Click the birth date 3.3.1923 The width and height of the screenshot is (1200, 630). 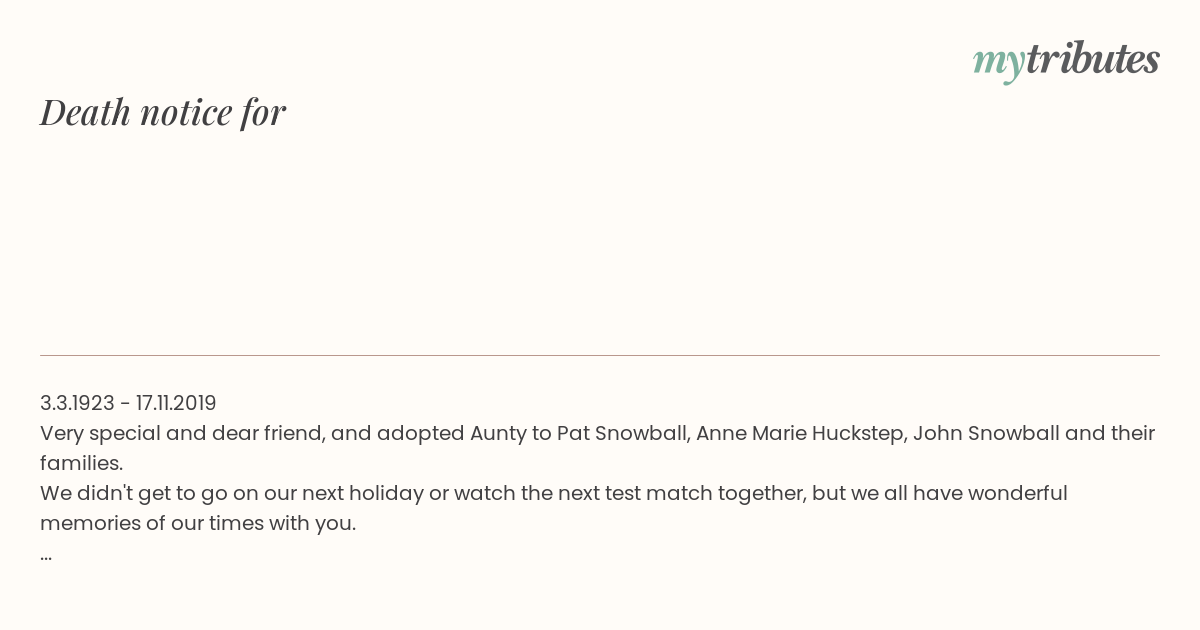(77, 403)
